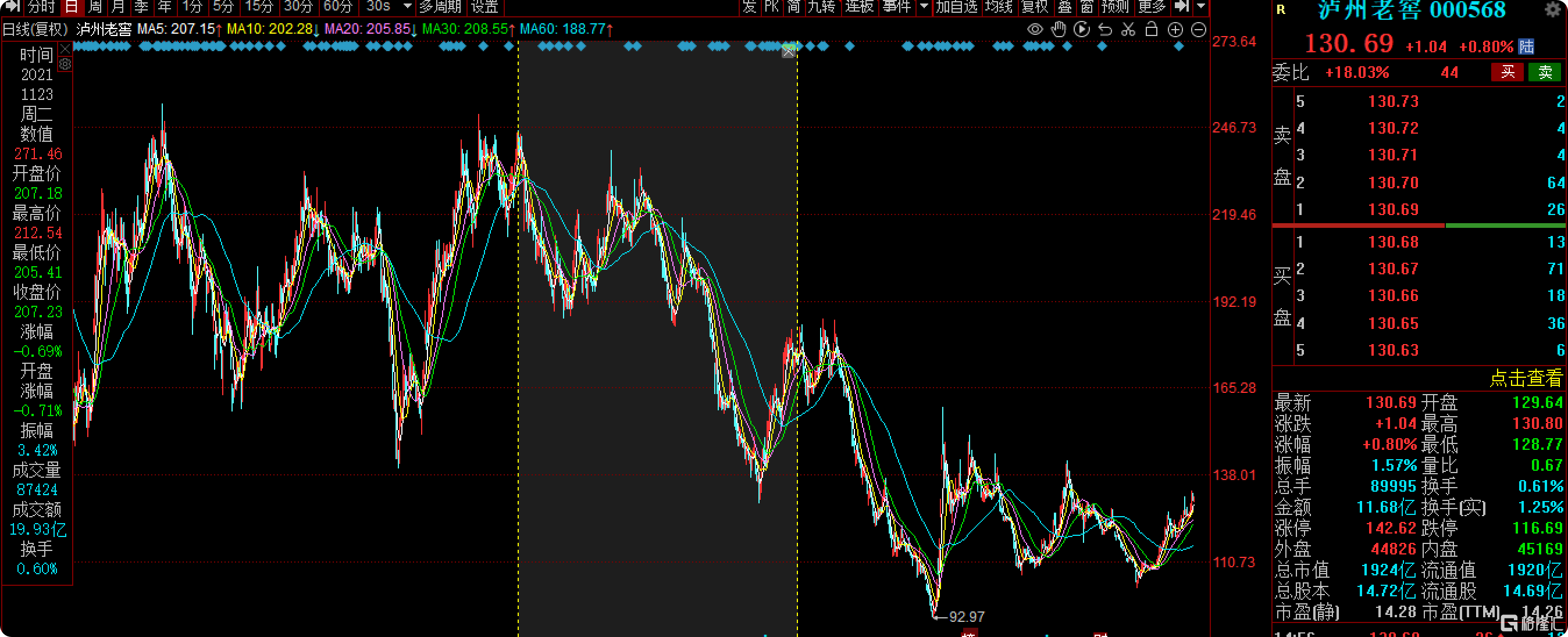Viewport: 1568px width, 637px height.
Task: Click the 日线(复权) chart title label
Action: (x=35, y=29)
